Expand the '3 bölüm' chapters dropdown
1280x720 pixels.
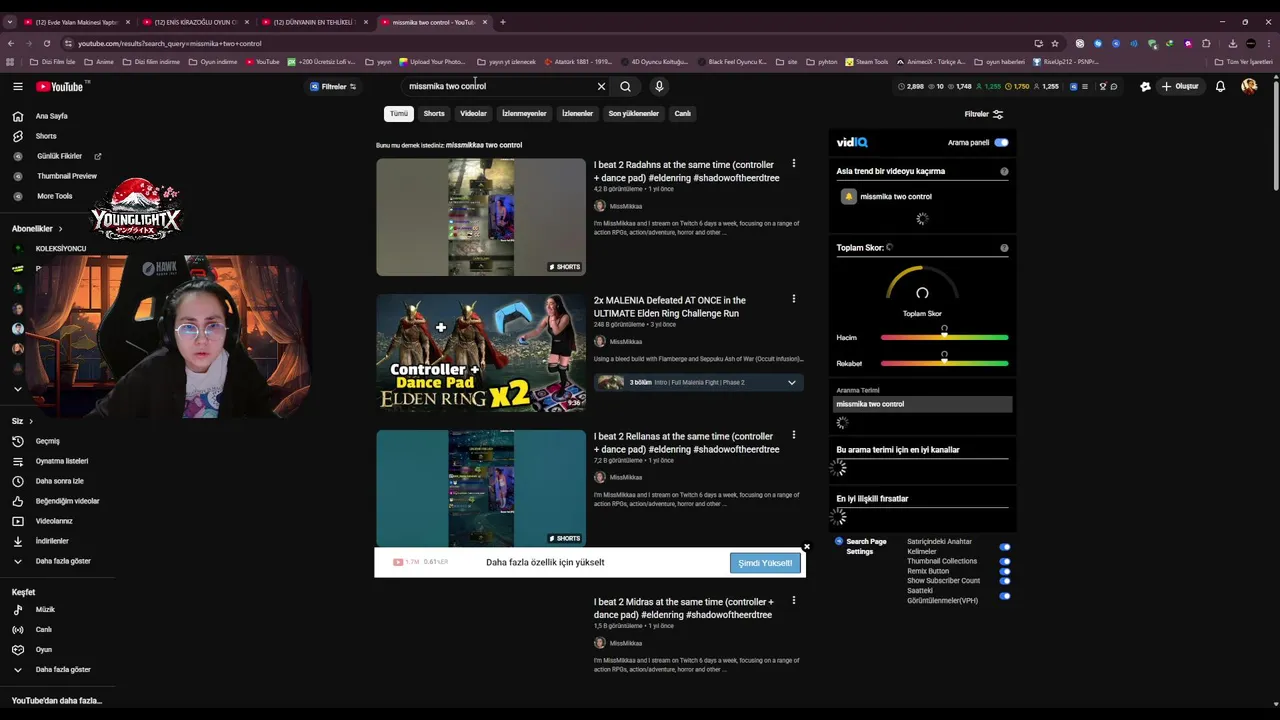click(791, 382)
